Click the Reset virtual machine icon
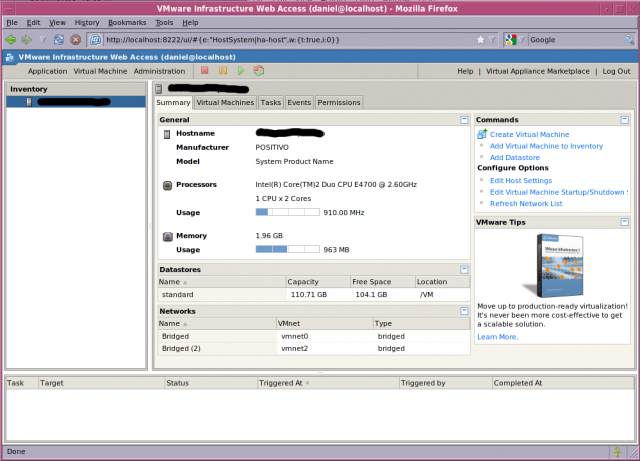 click(x=259, y=71)
